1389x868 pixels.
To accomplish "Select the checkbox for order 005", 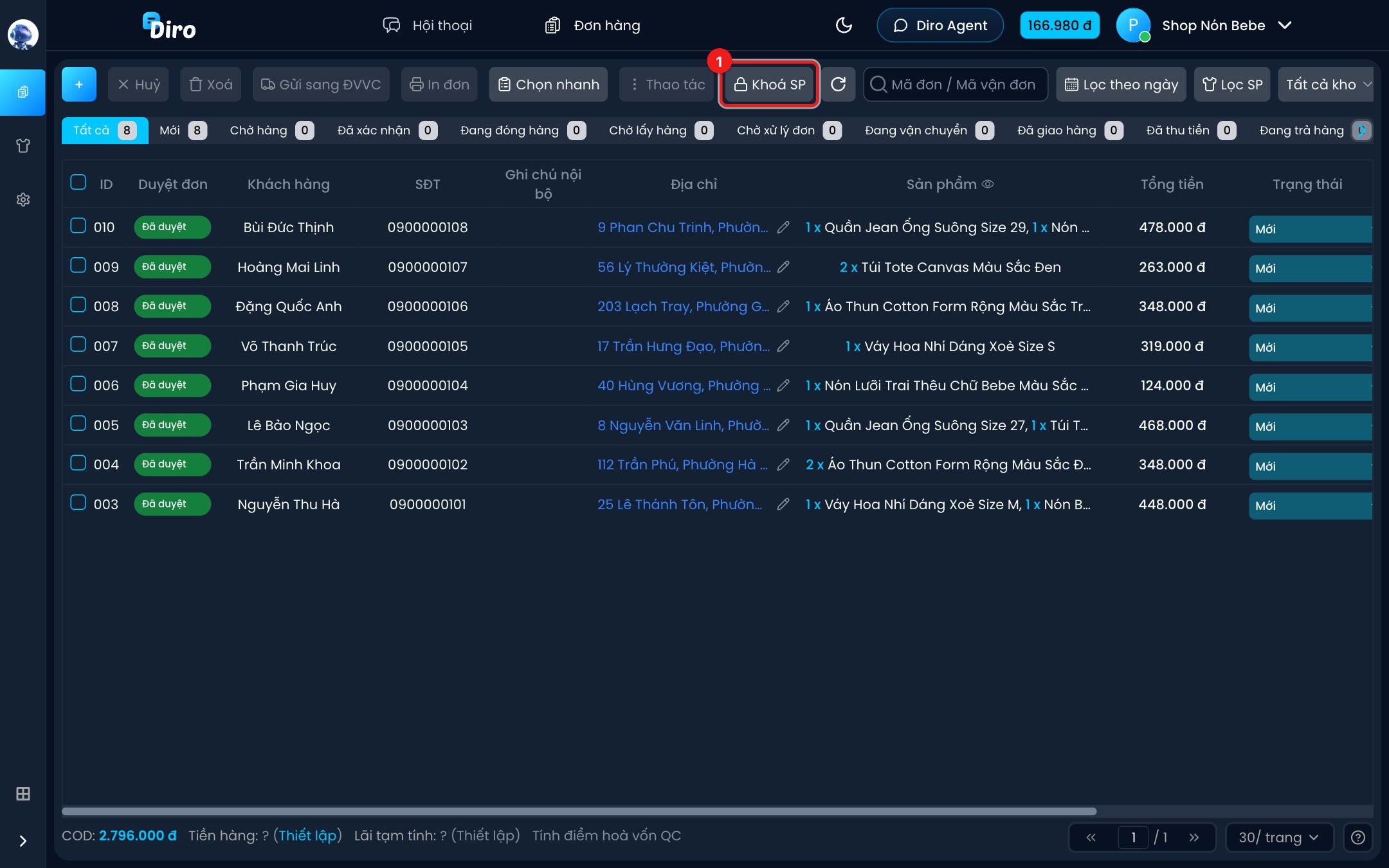I will tap(78, 424).
